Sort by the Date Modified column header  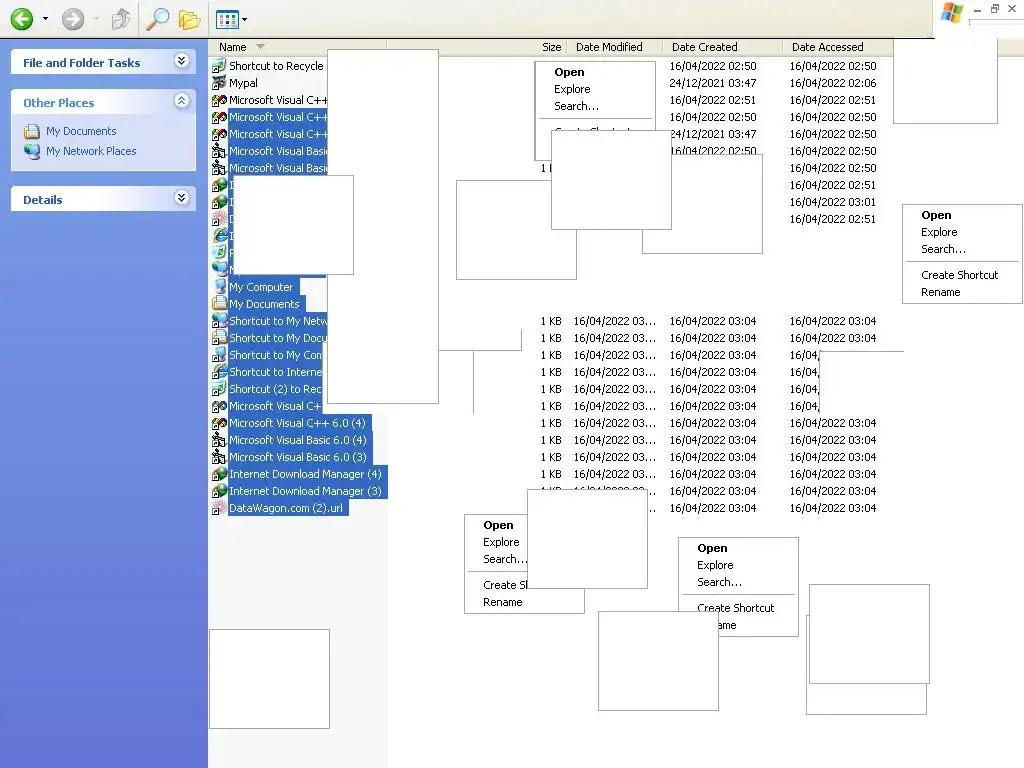click(609, 47)
